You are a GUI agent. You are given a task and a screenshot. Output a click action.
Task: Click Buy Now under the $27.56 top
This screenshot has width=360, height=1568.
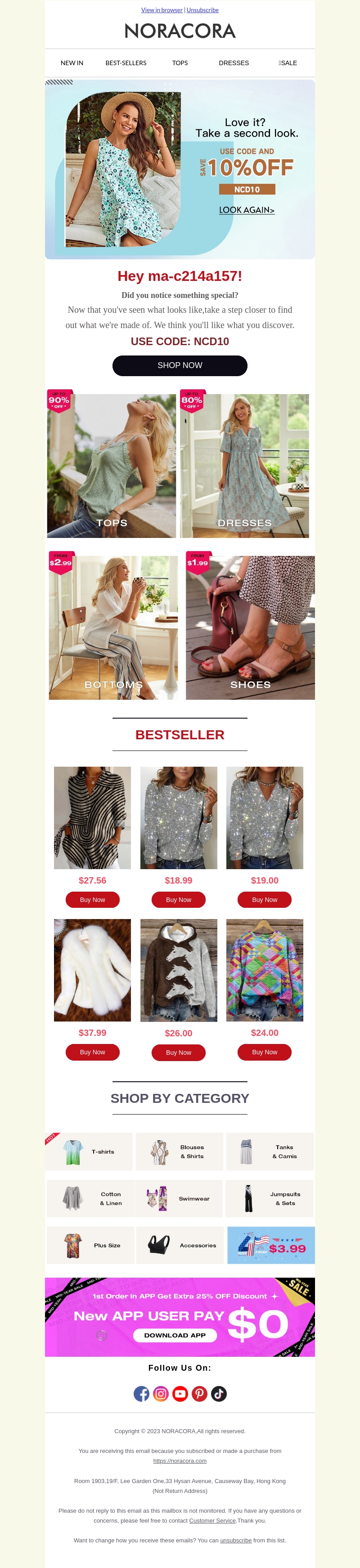coord(93,900)
